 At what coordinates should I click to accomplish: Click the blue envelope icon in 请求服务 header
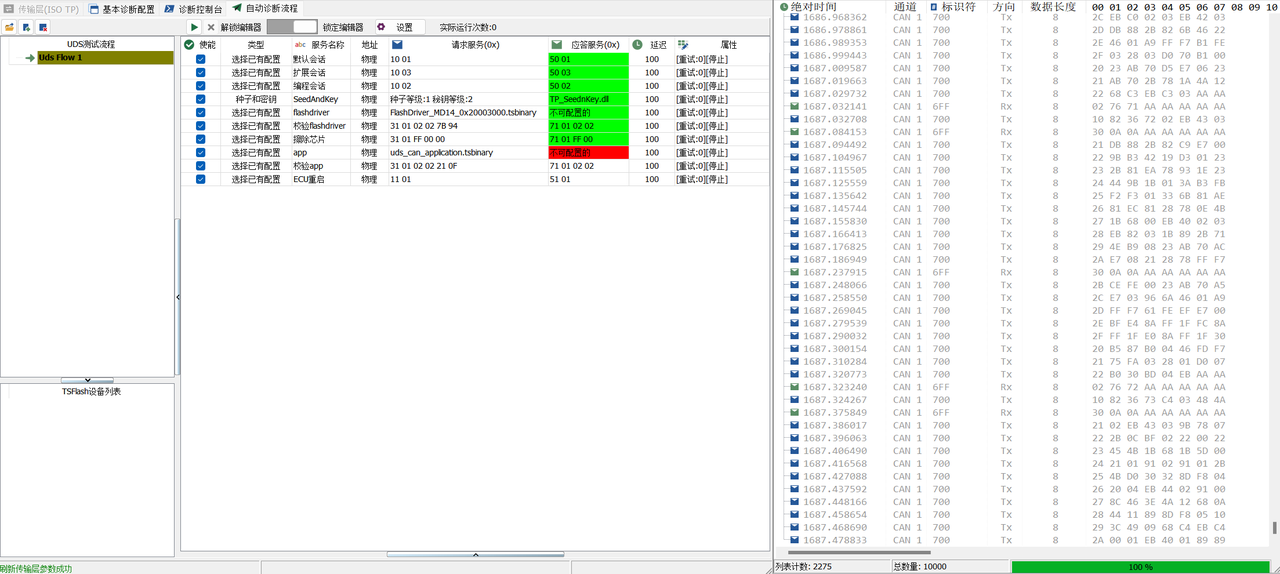(x=397, y=45)
